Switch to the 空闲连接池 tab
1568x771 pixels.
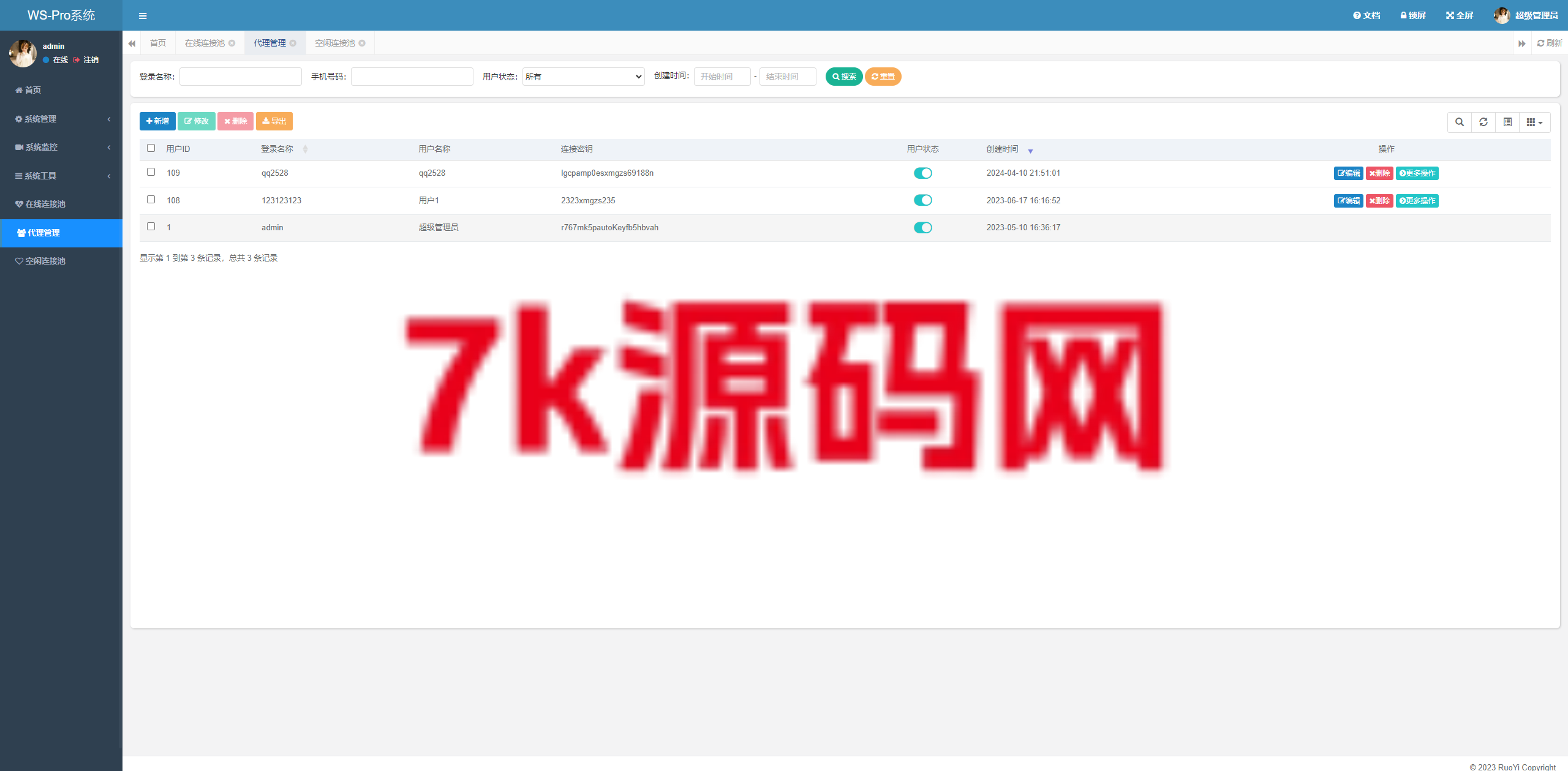coord(334,43)
